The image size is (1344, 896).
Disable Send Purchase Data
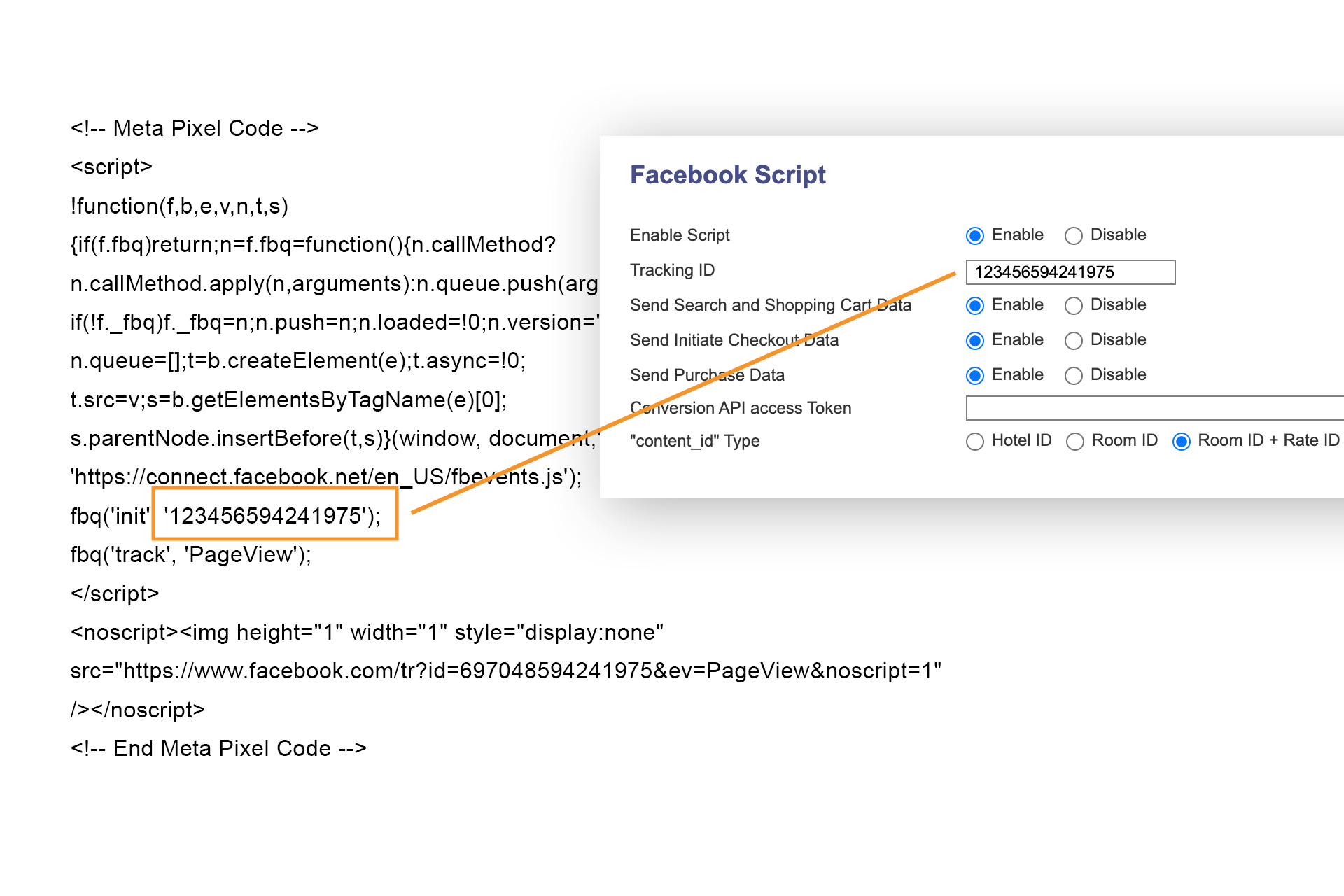pos(1074,376)
